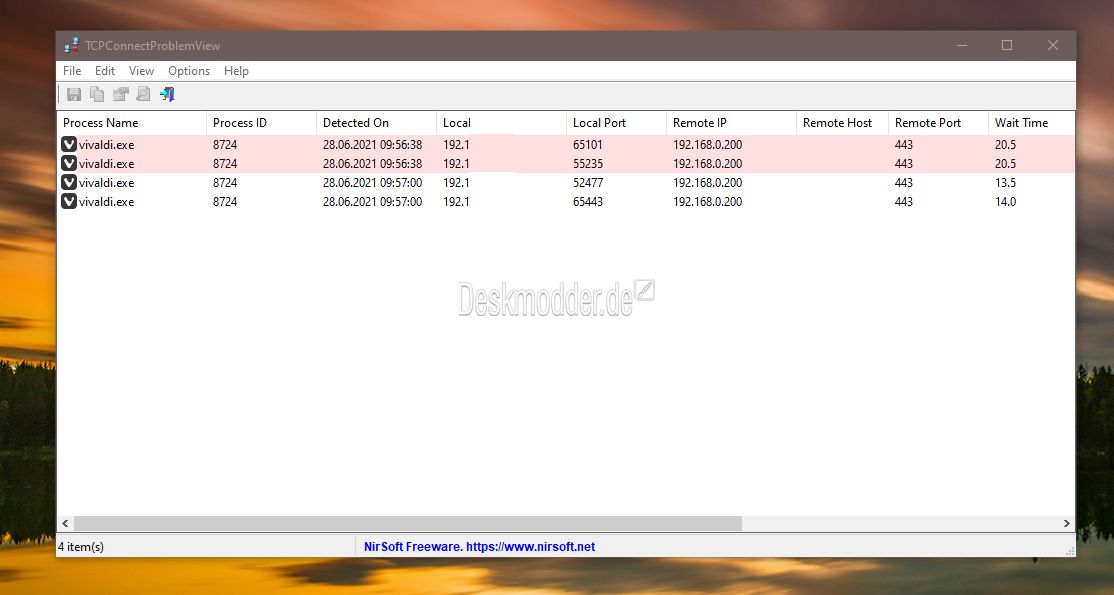The height and width of the screenshot is (595, 1114).
Task: Select local port value 65101
Action: [588, 144]
